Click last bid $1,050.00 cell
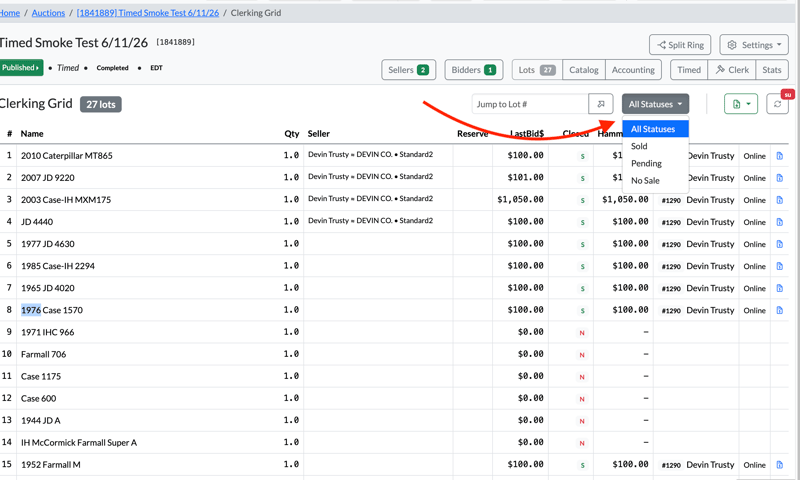Image resolution: width=800 pixels, height=480 pixels. [x=520, y=199]
